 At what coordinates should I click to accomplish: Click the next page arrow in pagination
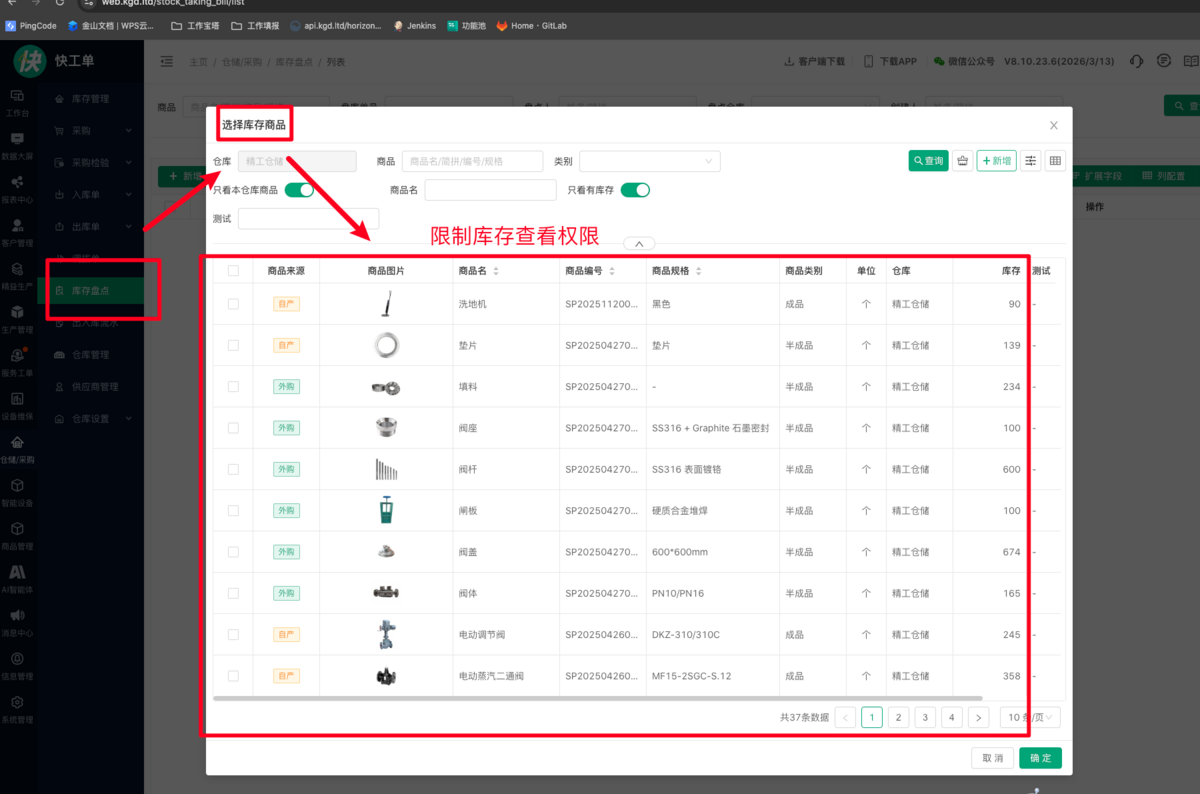[x=979, y=717]
